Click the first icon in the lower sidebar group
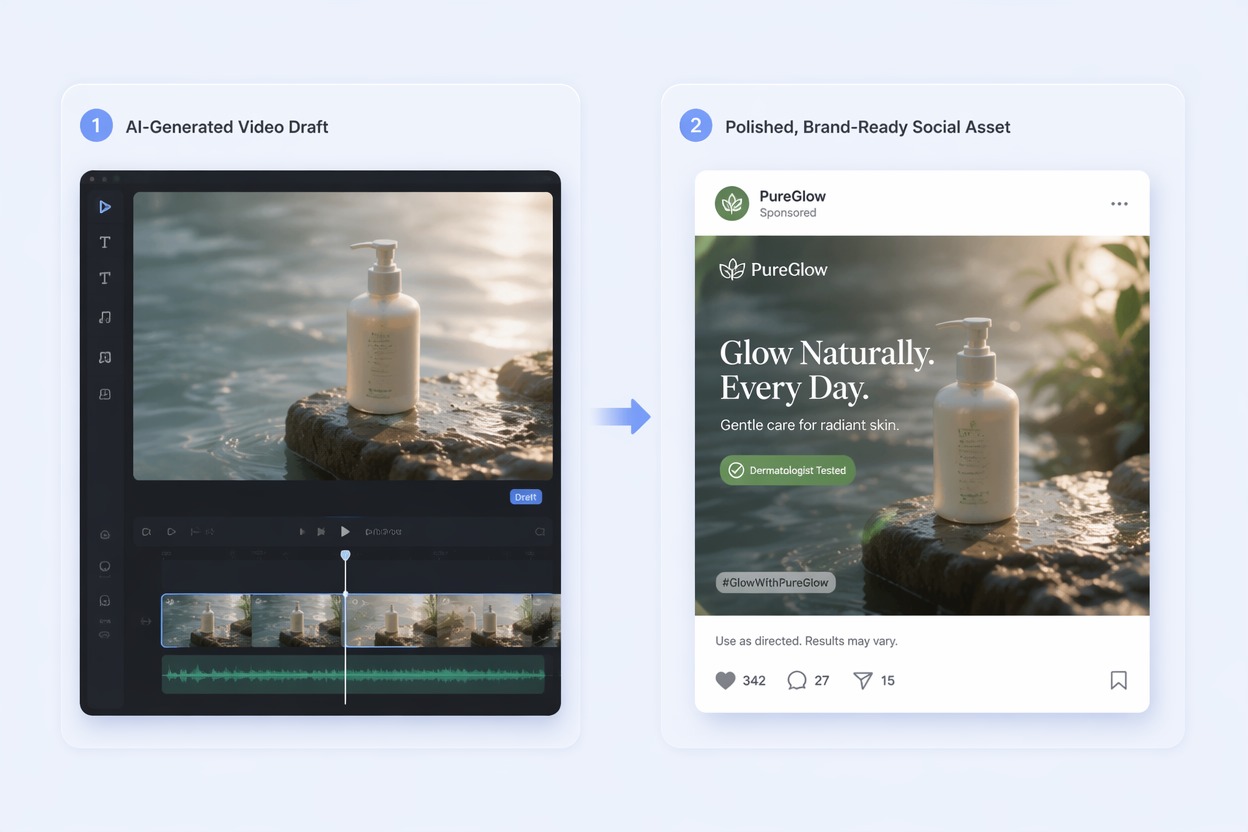Screen dimensions: 1248x832 [105, 535]
